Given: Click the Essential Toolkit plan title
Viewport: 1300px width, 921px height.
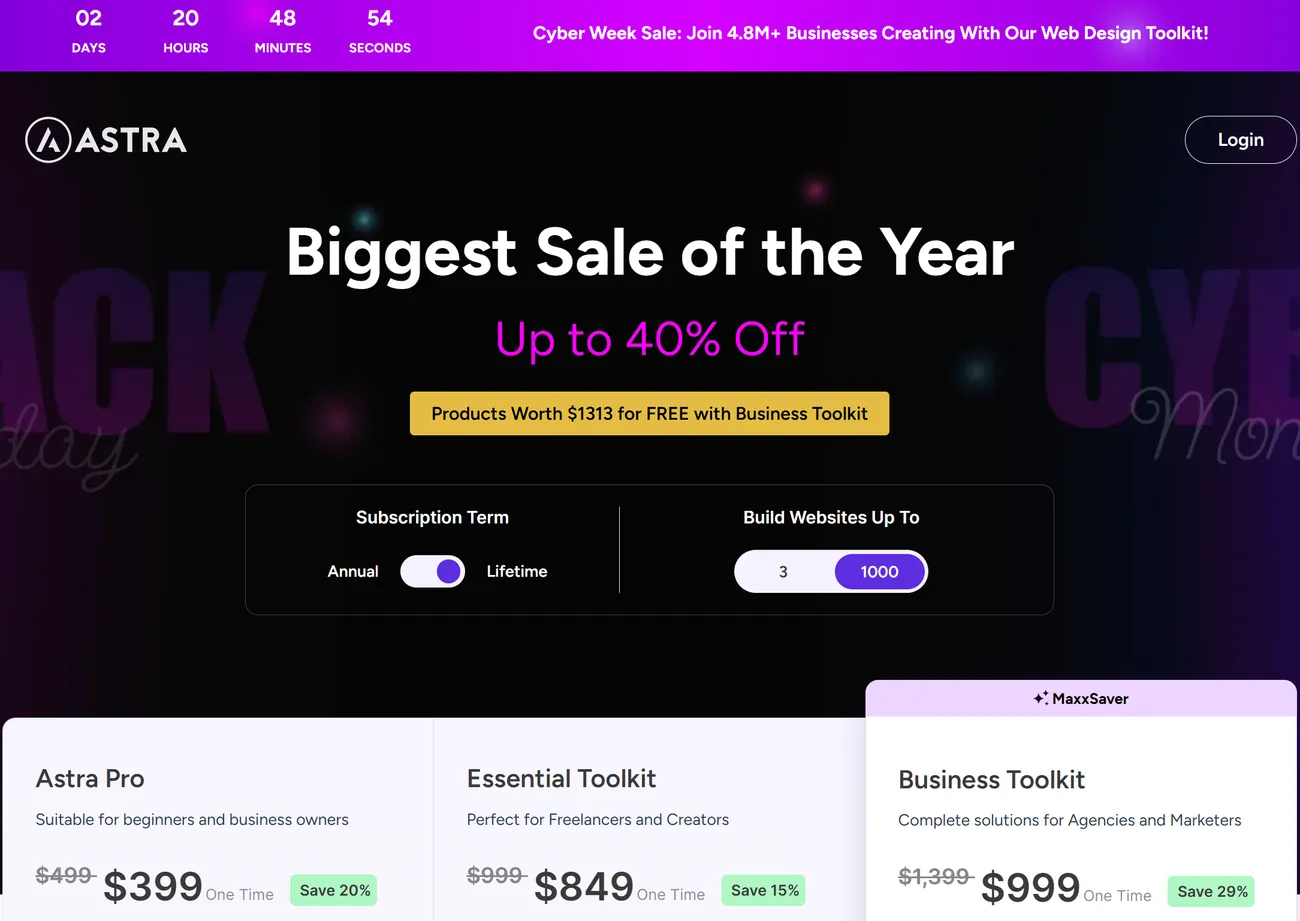Looking at the screenshot, I should [x=561, y=778].
